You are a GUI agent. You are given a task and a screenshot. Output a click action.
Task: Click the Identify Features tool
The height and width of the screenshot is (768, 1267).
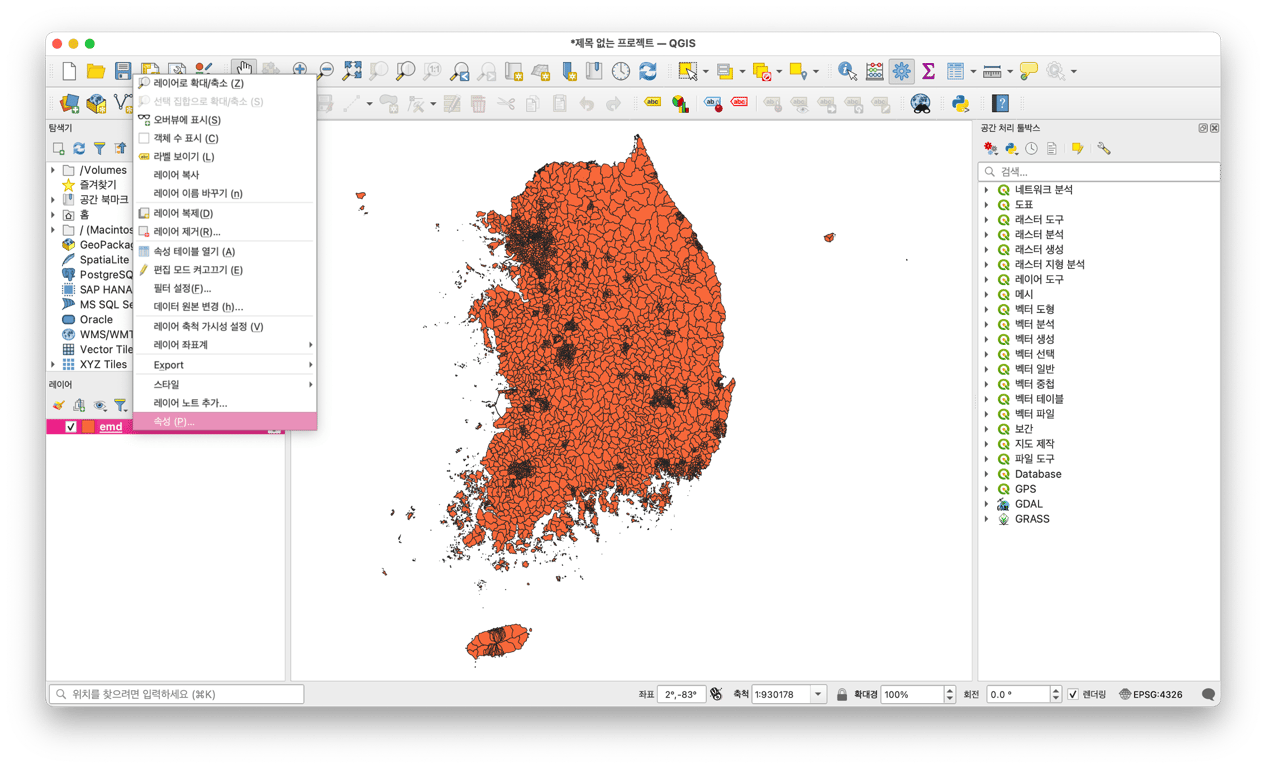[847, 71]
